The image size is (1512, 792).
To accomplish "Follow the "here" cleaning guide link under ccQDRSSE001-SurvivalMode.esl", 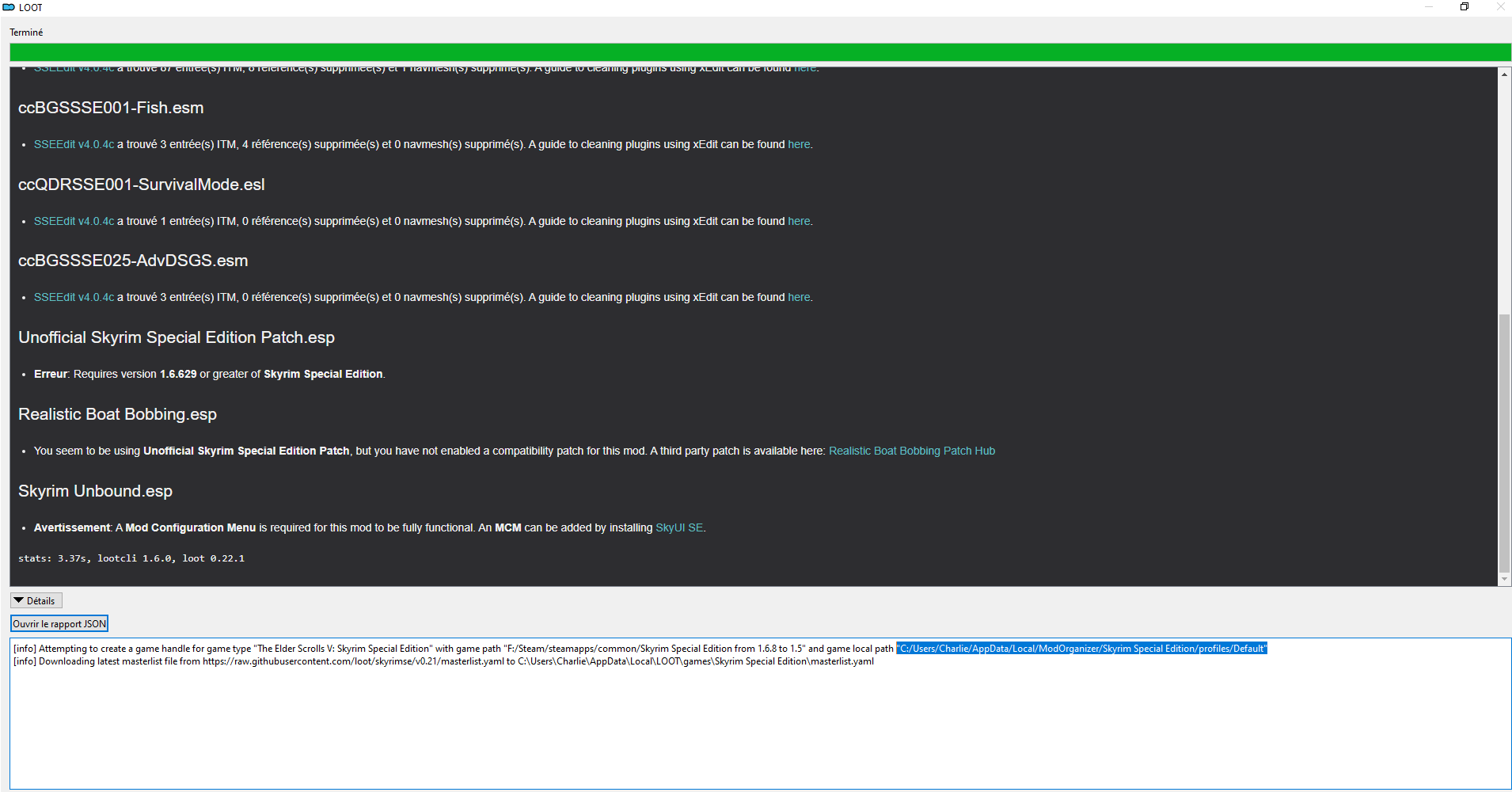I will click(799, 221).
